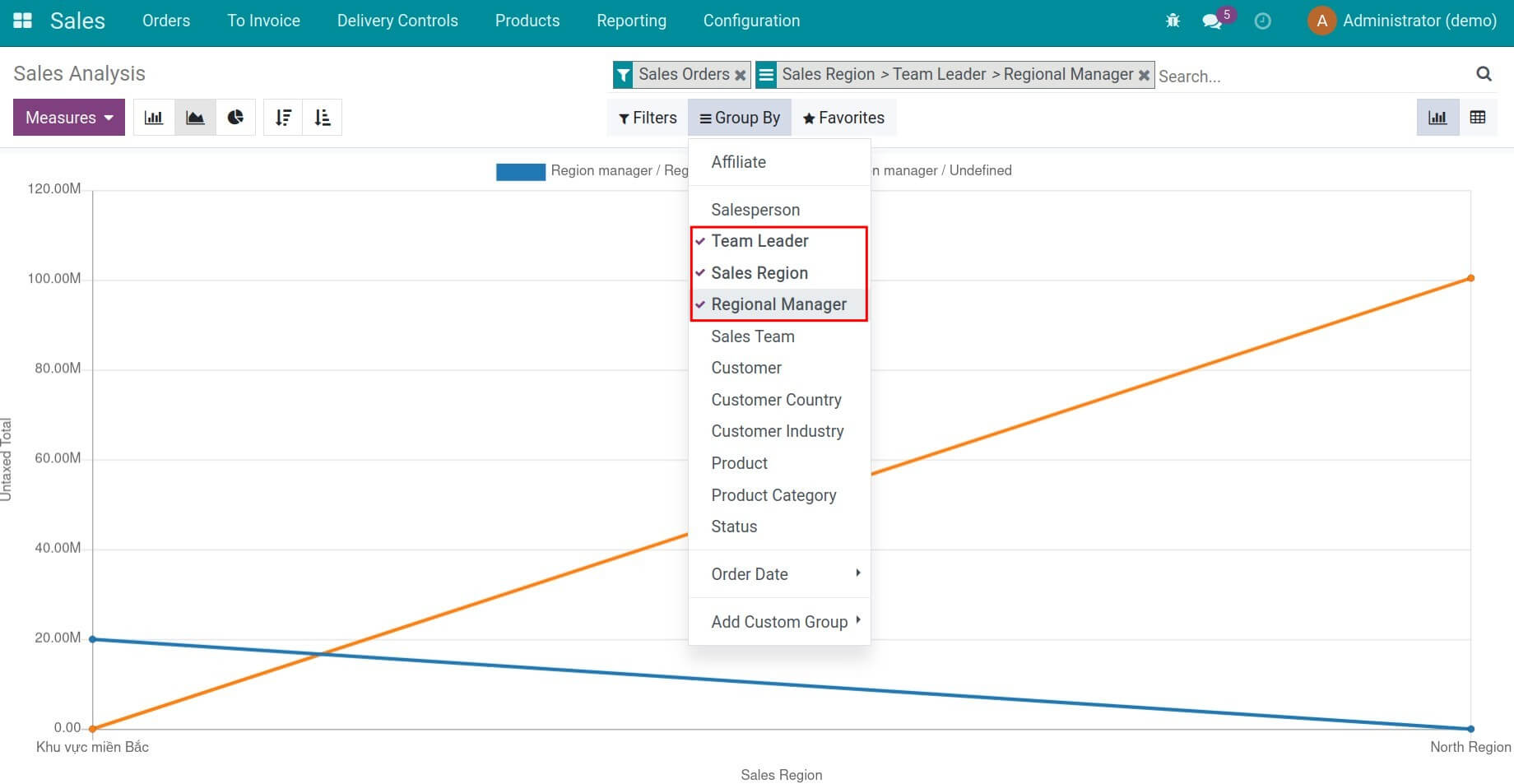1514x784 pixels.
Task: Select the line chart view icon
Action: [194, 117]
